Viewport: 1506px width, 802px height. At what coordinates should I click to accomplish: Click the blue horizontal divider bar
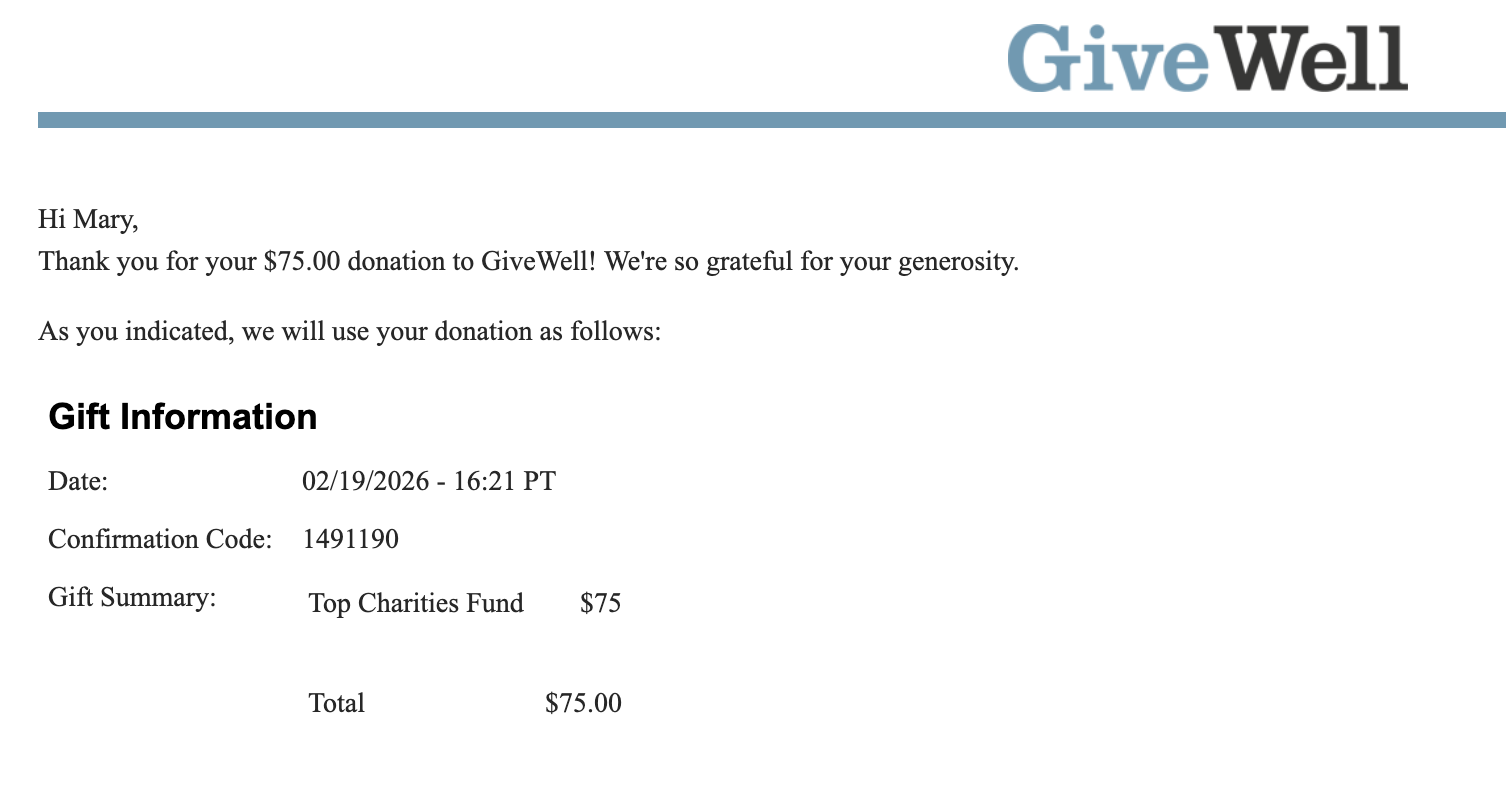[770, 120]
